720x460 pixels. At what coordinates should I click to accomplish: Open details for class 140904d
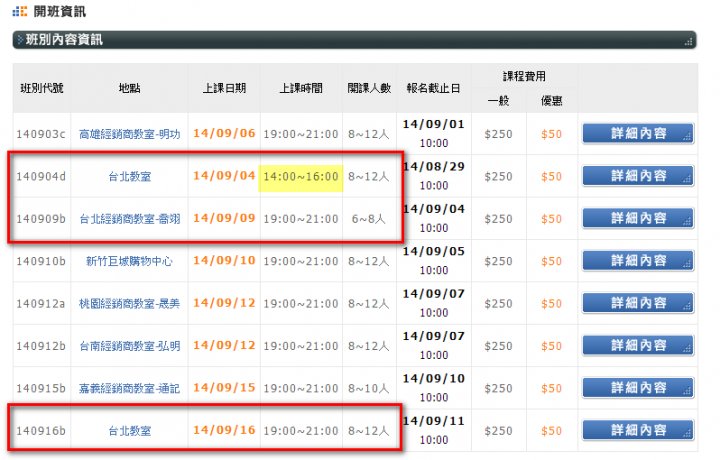click(x=638, y=176)
